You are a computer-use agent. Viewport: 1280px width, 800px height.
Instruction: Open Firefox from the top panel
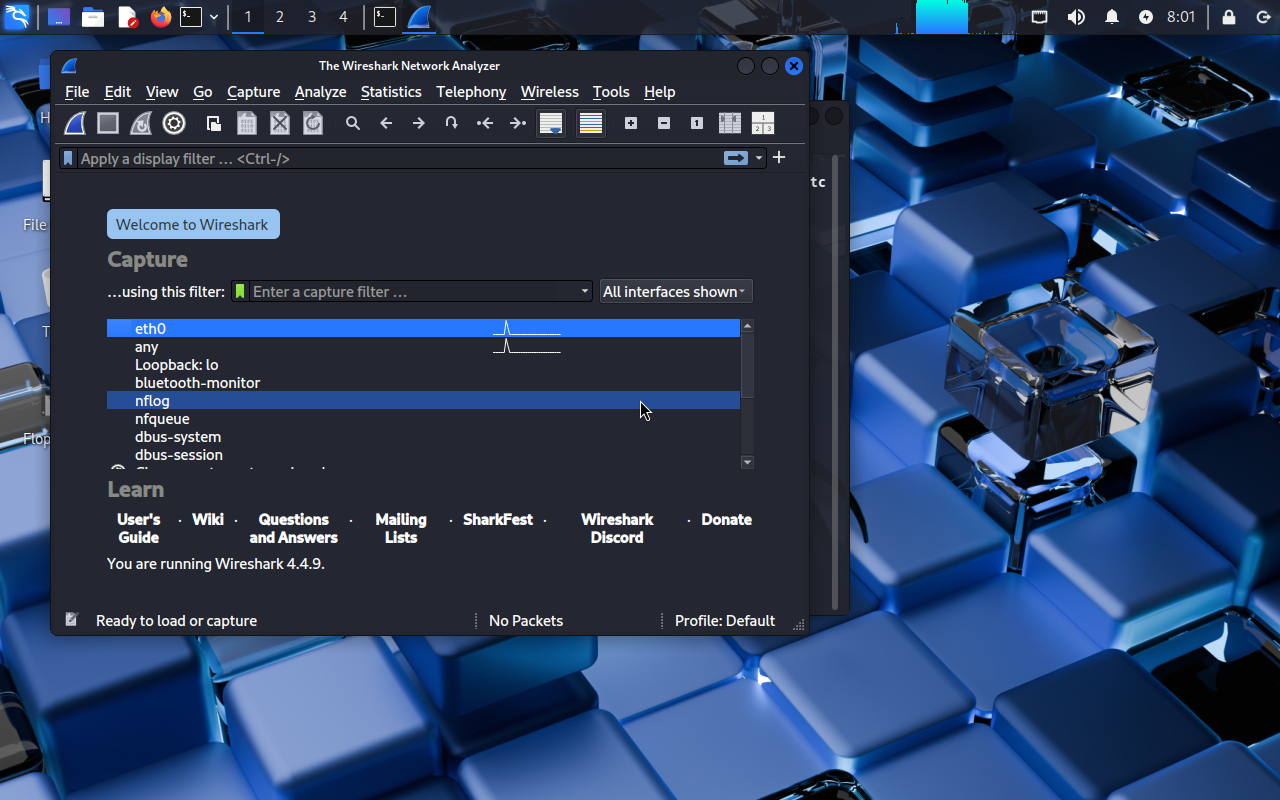(x=160, y=17)
